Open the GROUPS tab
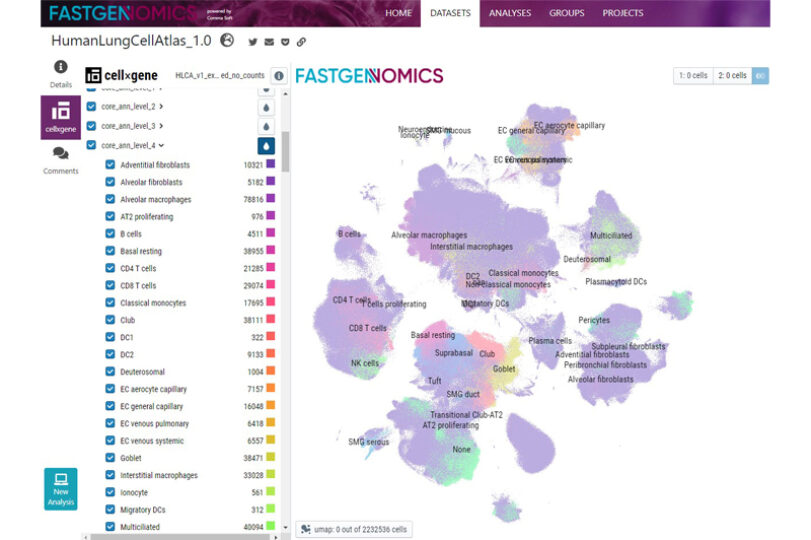The height and width of the screenshot is (540, 811). click(x=566, y=13)
